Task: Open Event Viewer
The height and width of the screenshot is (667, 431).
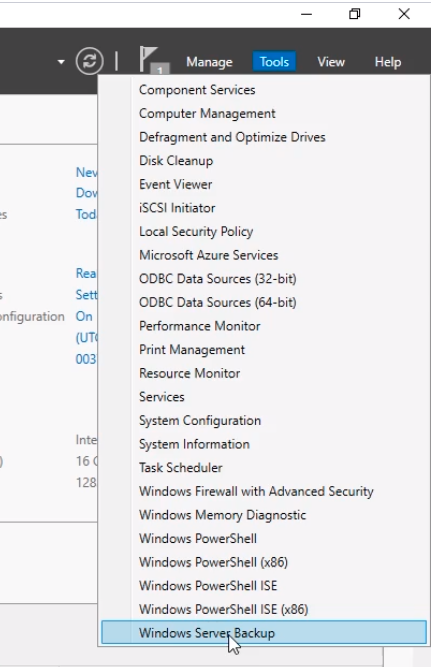Action: click(264, 184)
